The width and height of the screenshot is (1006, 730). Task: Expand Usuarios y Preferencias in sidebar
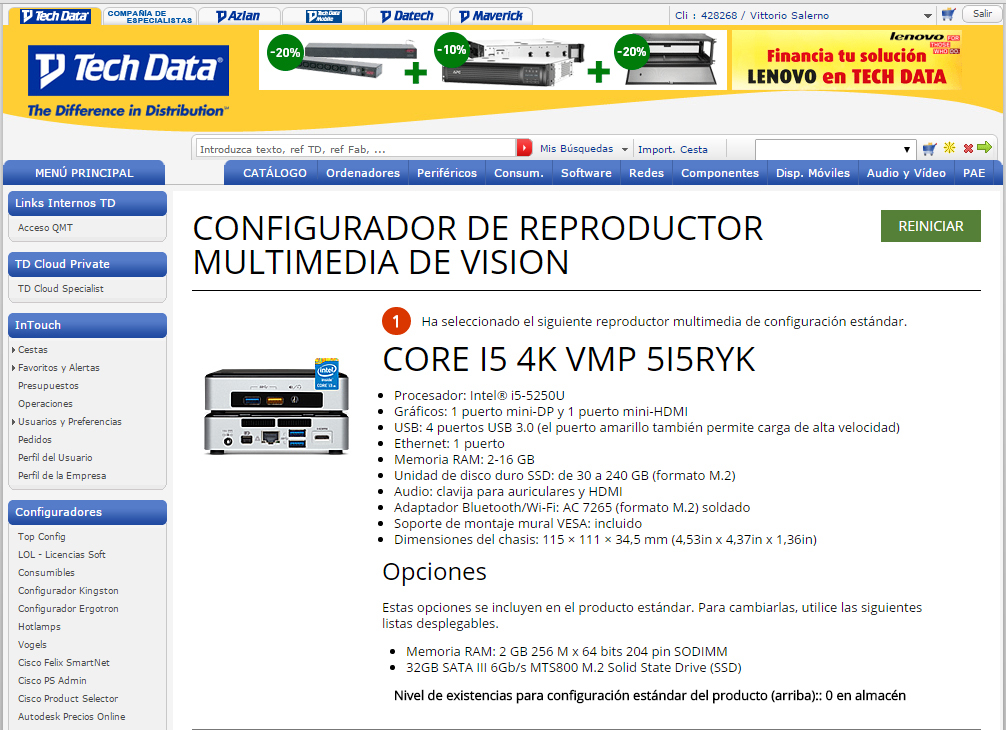pos(15,422)
